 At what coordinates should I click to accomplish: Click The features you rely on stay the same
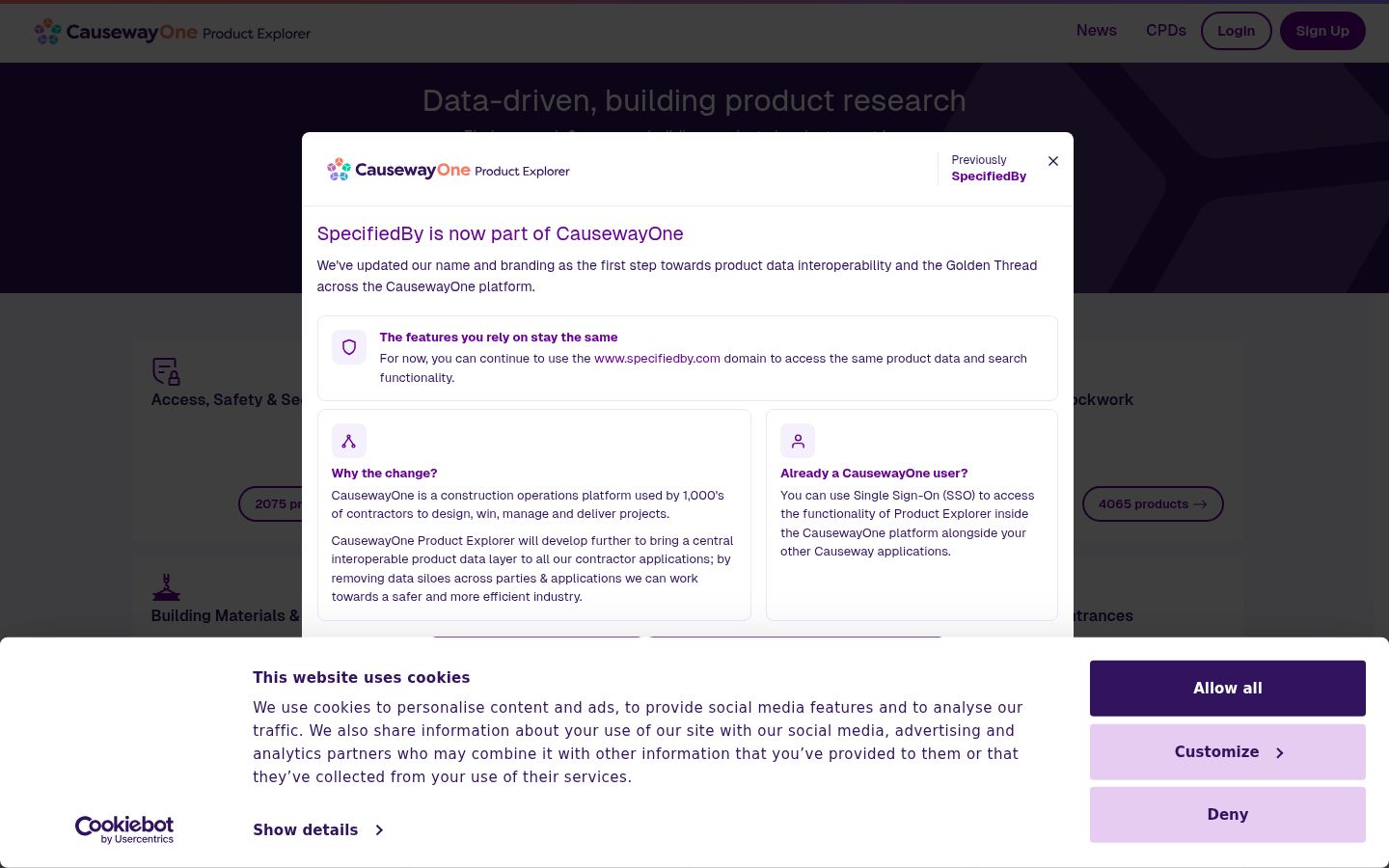pyautogui.click(x=499, y=338)
